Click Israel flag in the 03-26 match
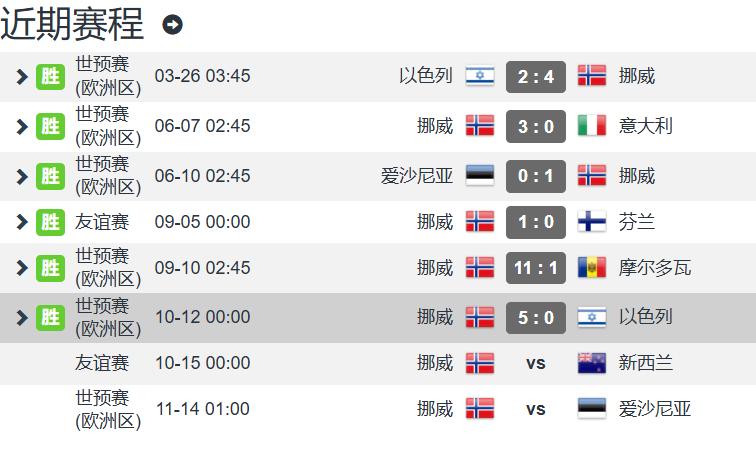The image size is (756, 449). tap(480, 76)
